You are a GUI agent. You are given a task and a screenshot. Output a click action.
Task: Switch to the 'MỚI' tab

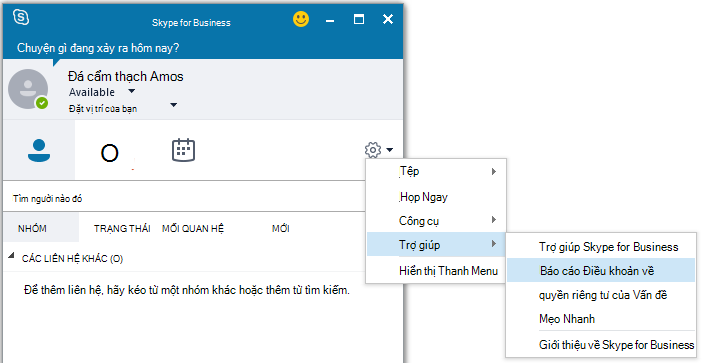281,229
